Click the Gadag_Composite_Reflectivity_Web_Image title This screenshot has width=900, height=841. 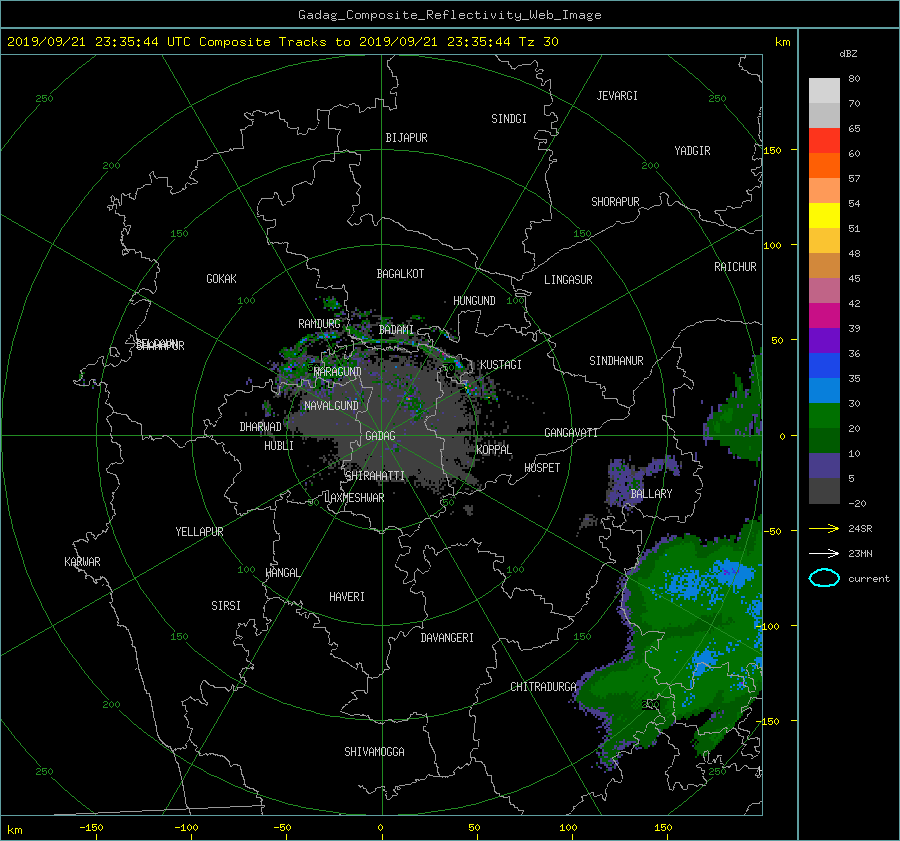point(449,15)
